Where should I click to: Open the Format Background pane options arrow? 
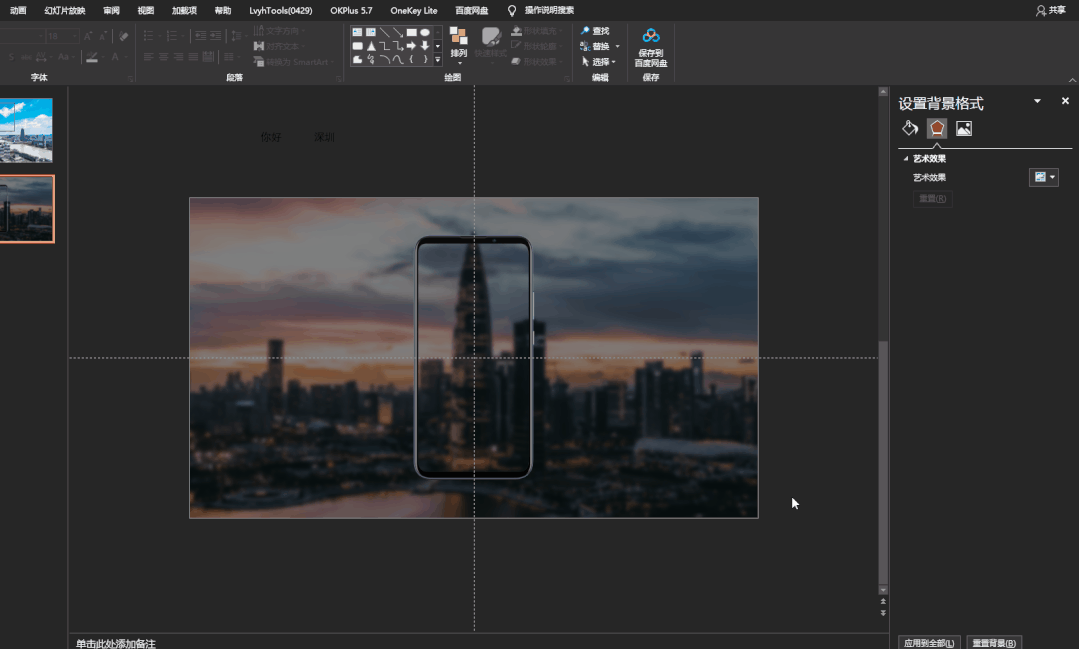tap(1037, 101)
